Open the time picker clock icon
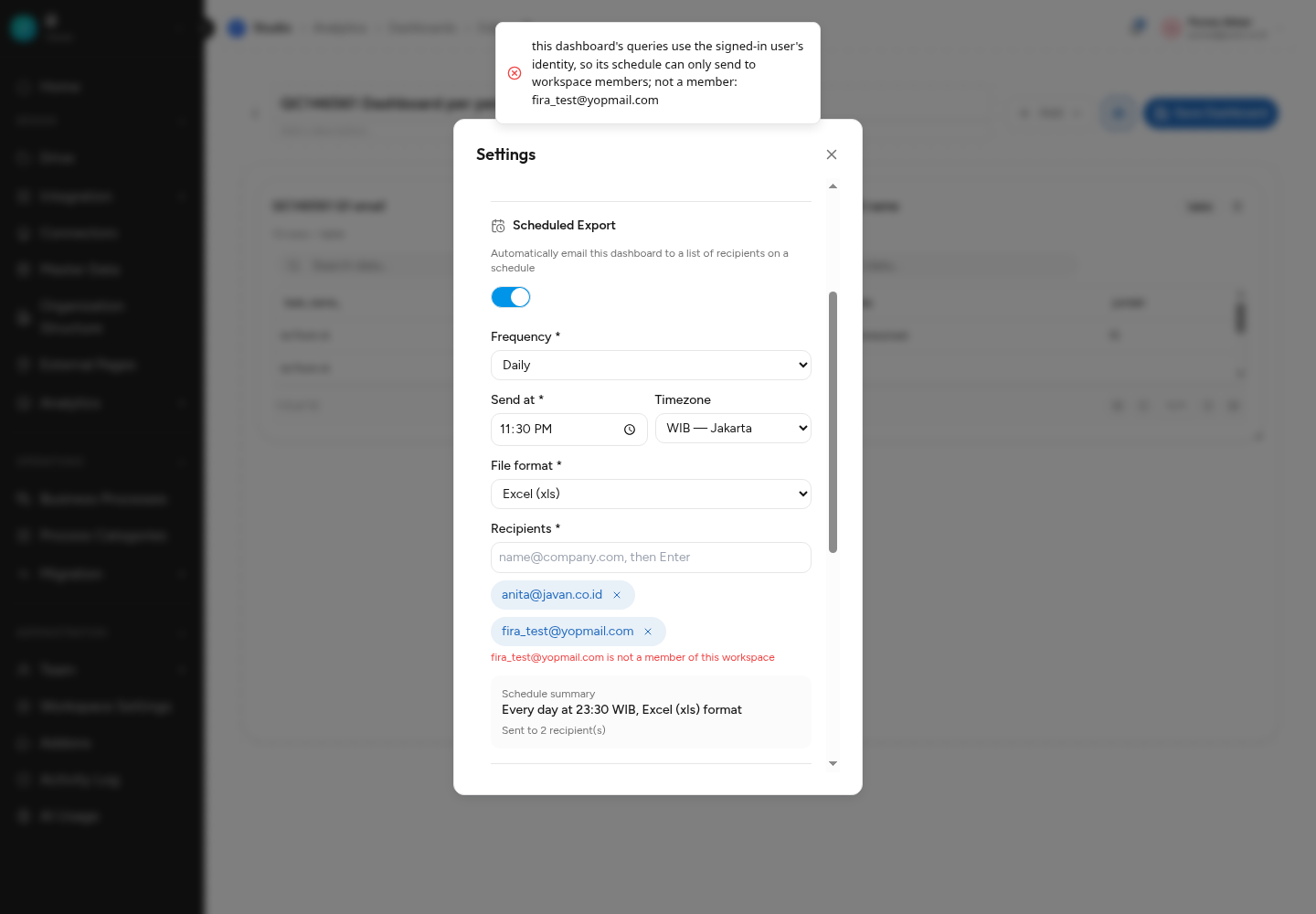The image size is (1316, 914). click(x=630, y=430)
